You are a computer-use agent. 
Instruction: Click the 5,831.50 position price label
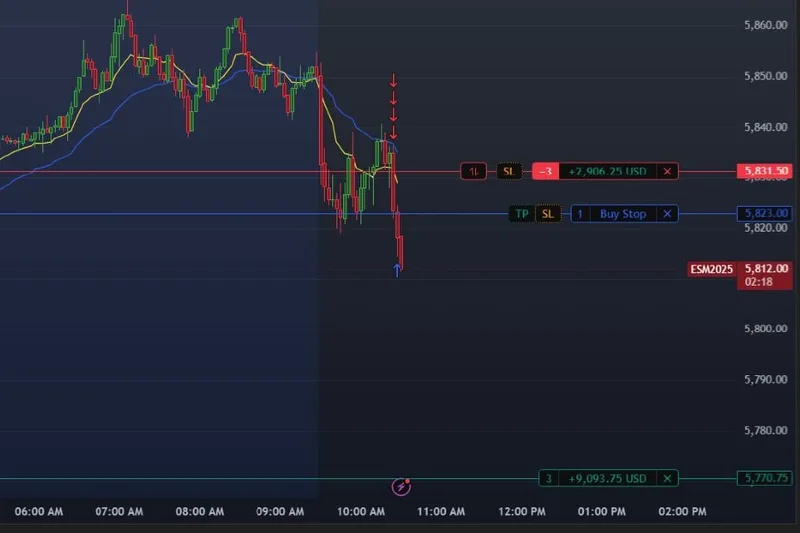point(765,171)
